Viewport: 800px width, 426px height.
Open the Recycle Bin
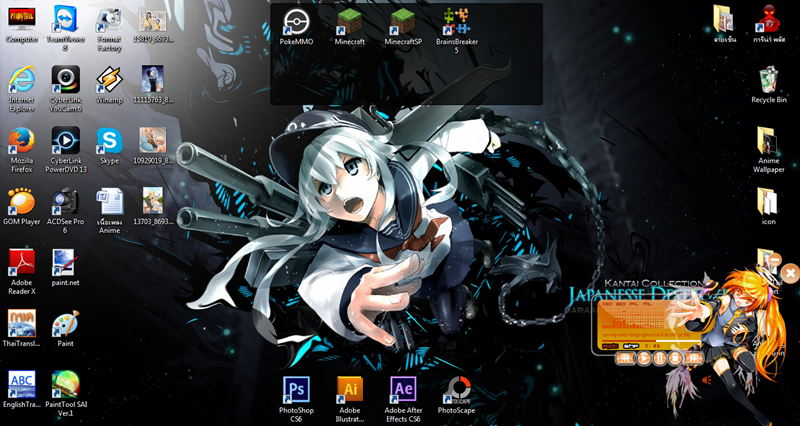tap(769, 85)
